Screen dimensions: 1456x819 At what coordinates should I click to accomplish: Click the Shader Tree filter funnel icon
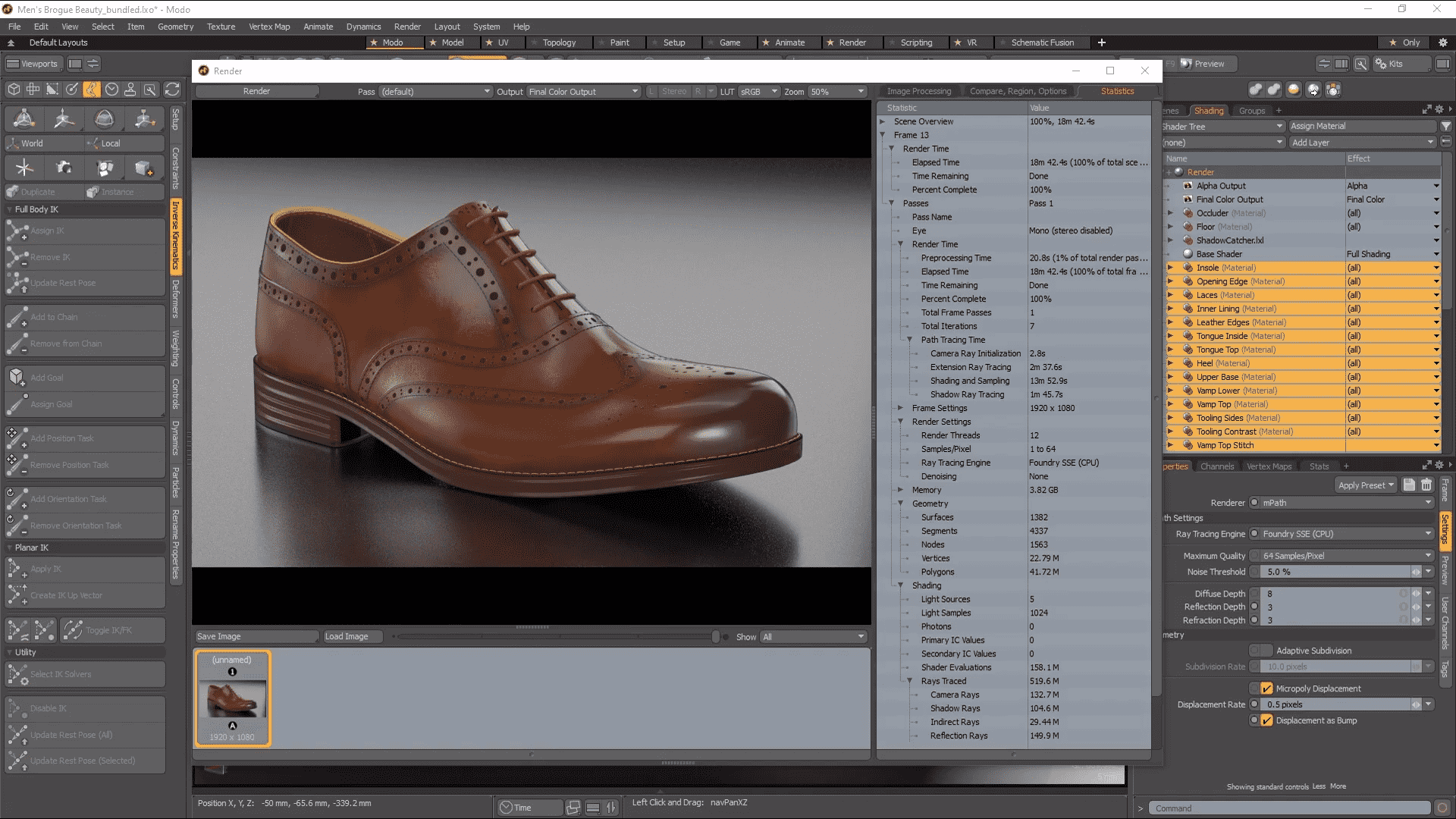click(1445, 126)
